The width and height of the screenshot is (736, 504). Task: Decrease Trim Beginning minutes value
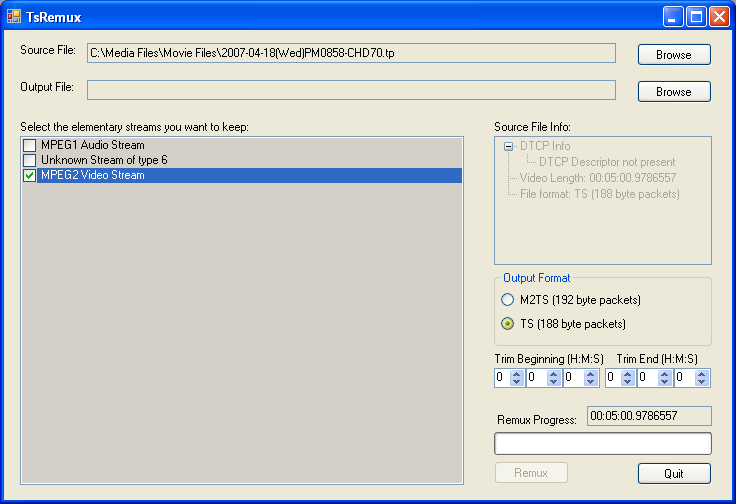[x=553, y=382]
